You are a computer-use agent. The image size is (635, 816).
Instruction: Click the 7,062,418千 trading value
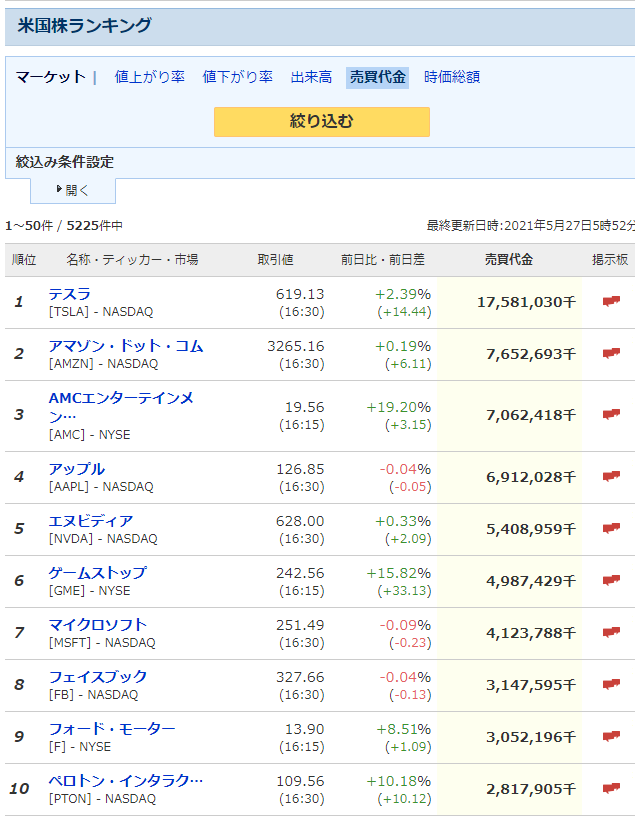[531, 415]
